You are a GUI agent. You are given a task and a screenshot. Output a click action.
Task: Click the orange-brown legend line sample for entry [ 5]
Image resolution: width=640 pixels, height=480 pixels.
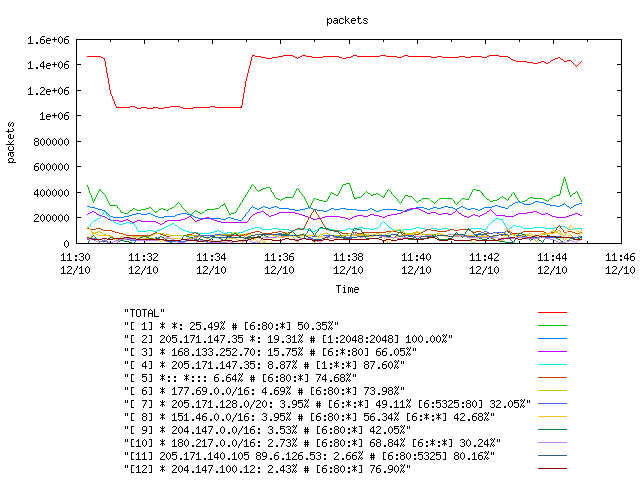[x=552, y=378]
